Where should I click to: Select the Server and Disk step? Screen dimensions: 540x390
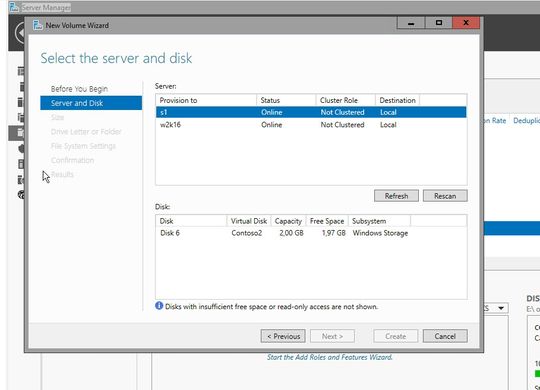tap(91, 103)
